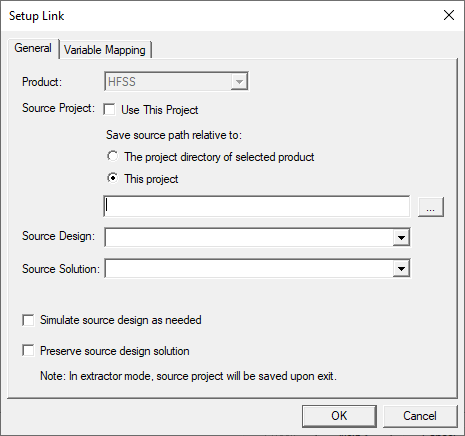Click the Cancel button
Viewport: 465px width, 436px height.
420,416
